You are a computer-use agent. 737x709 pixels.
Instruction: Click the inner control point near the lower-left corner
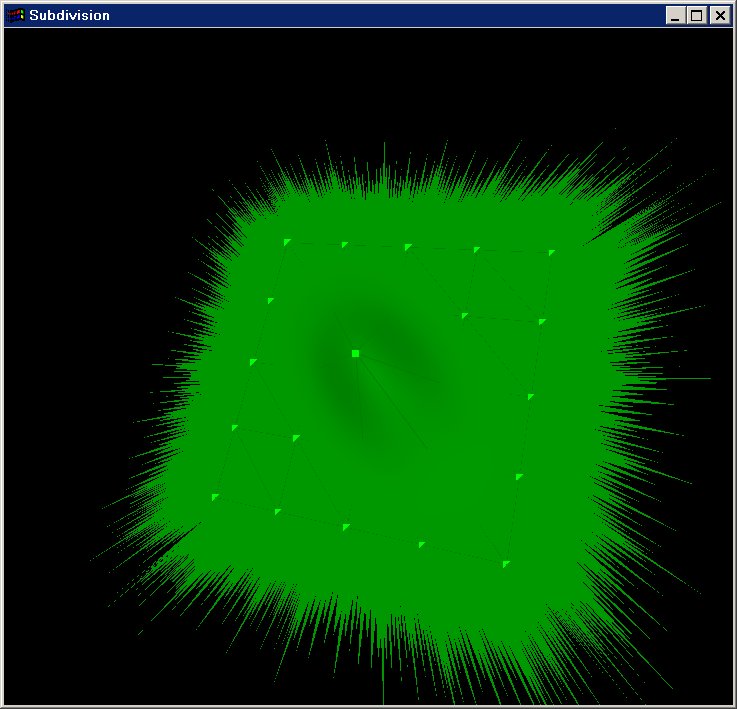click(x=296, y=438)
